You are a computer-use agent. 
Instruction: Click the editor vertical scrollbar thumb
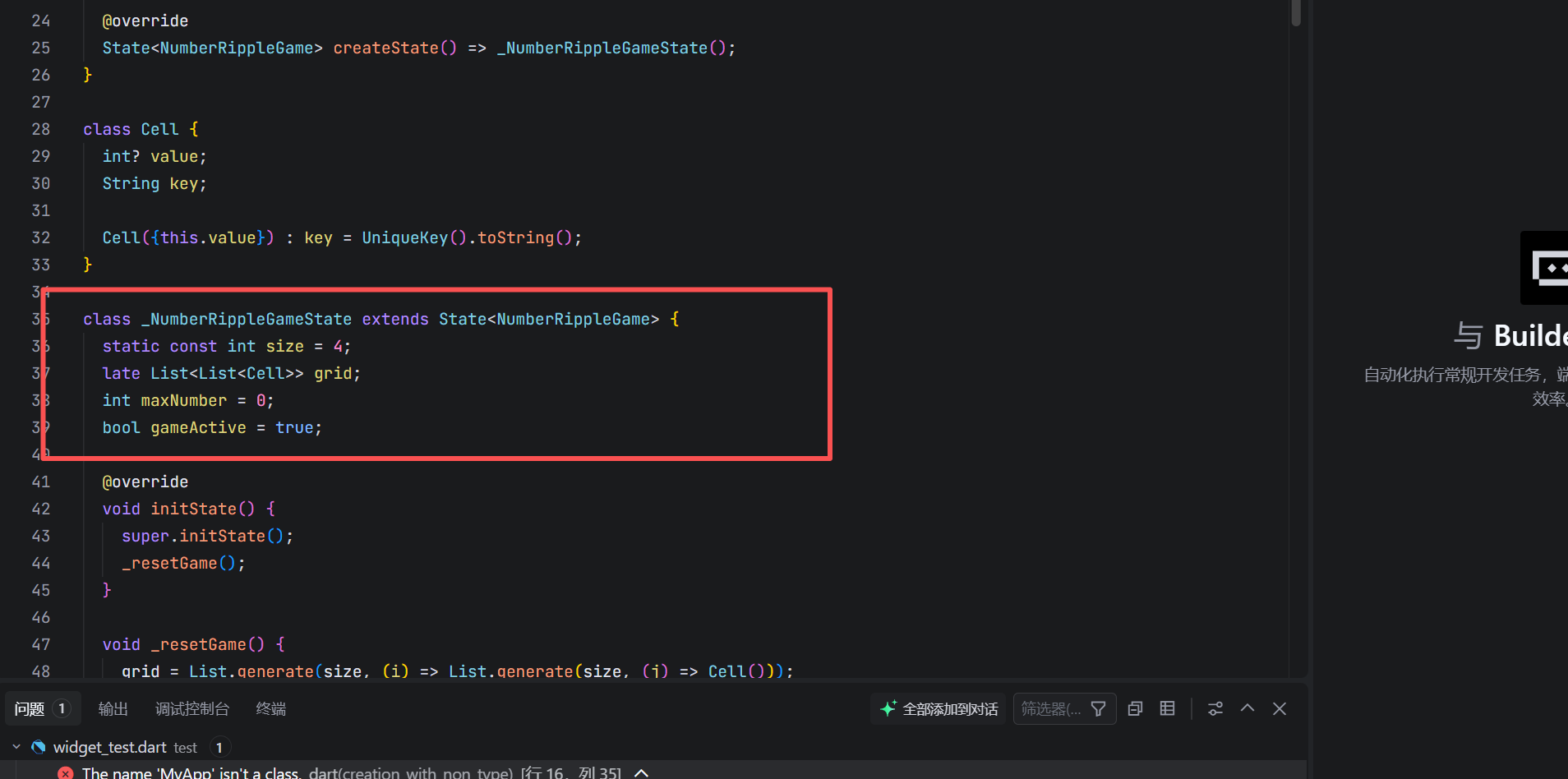[x=1296, y=12]
